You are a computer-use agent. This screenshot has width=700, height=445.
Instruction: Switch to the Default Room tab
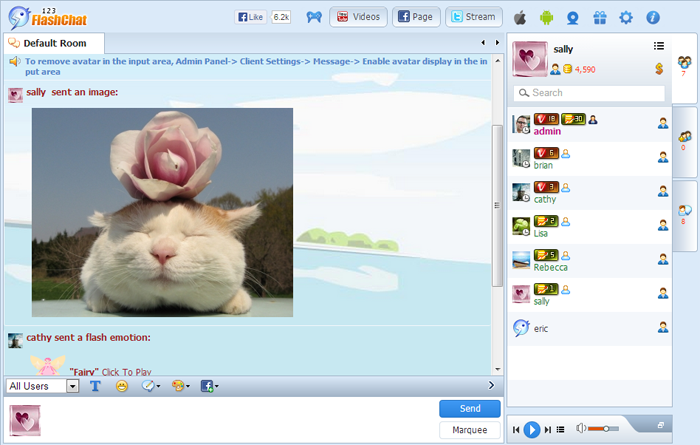coord(53,43)
